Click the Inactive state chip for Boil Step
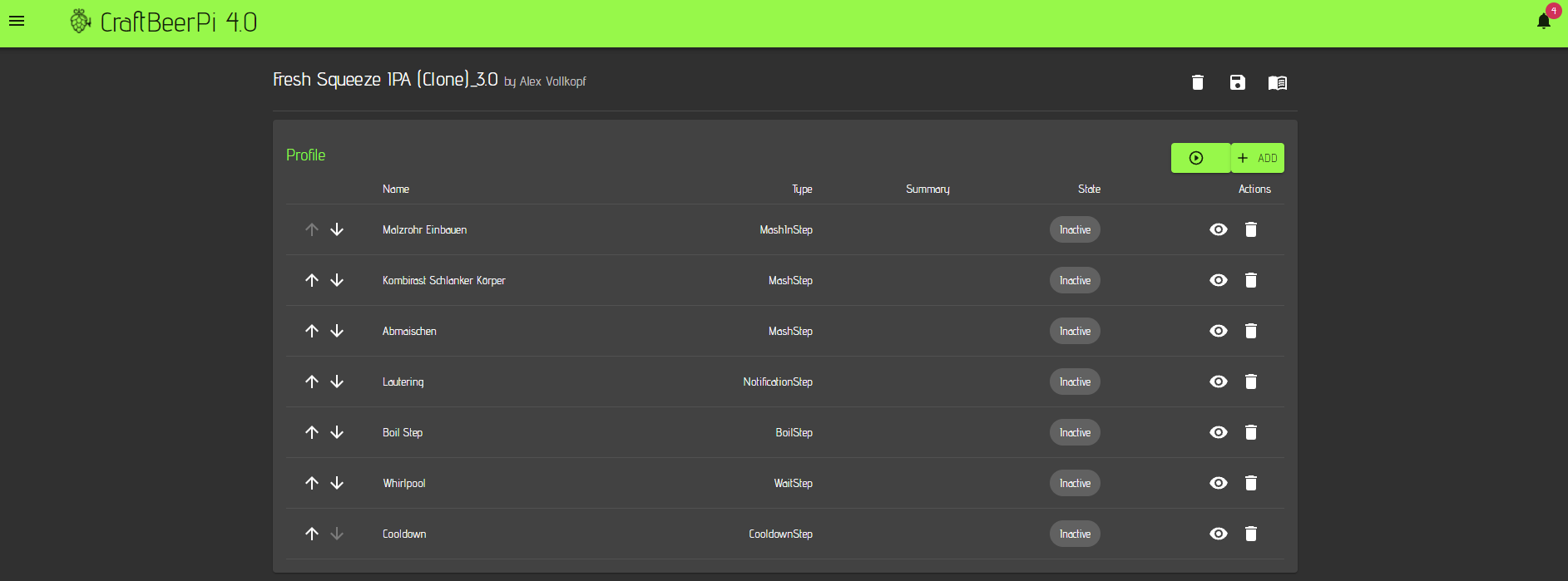This screenshot has height=581, width=1568. point(1074,432)
